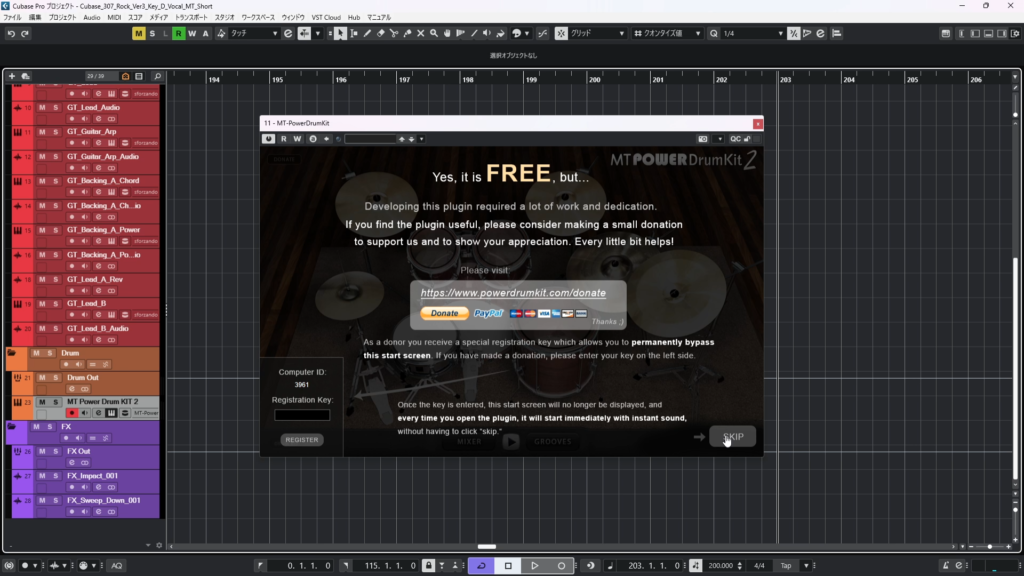This screenshot has width=1024, height=576.
Task: Click the Undo arrow in toolbar
Action: (x=11, y=34)
